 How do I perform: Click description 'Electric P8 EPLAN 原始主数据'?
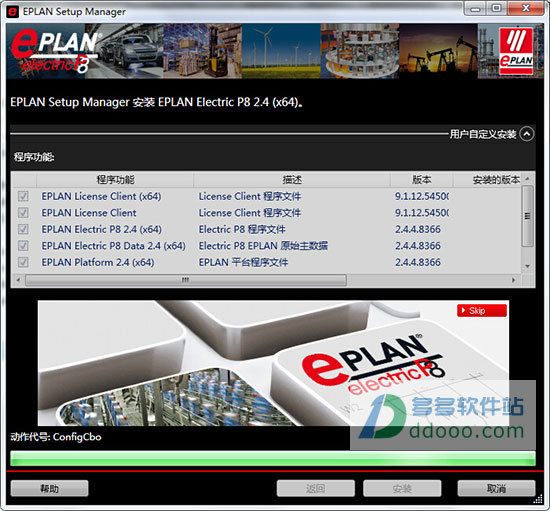(263, 246)
